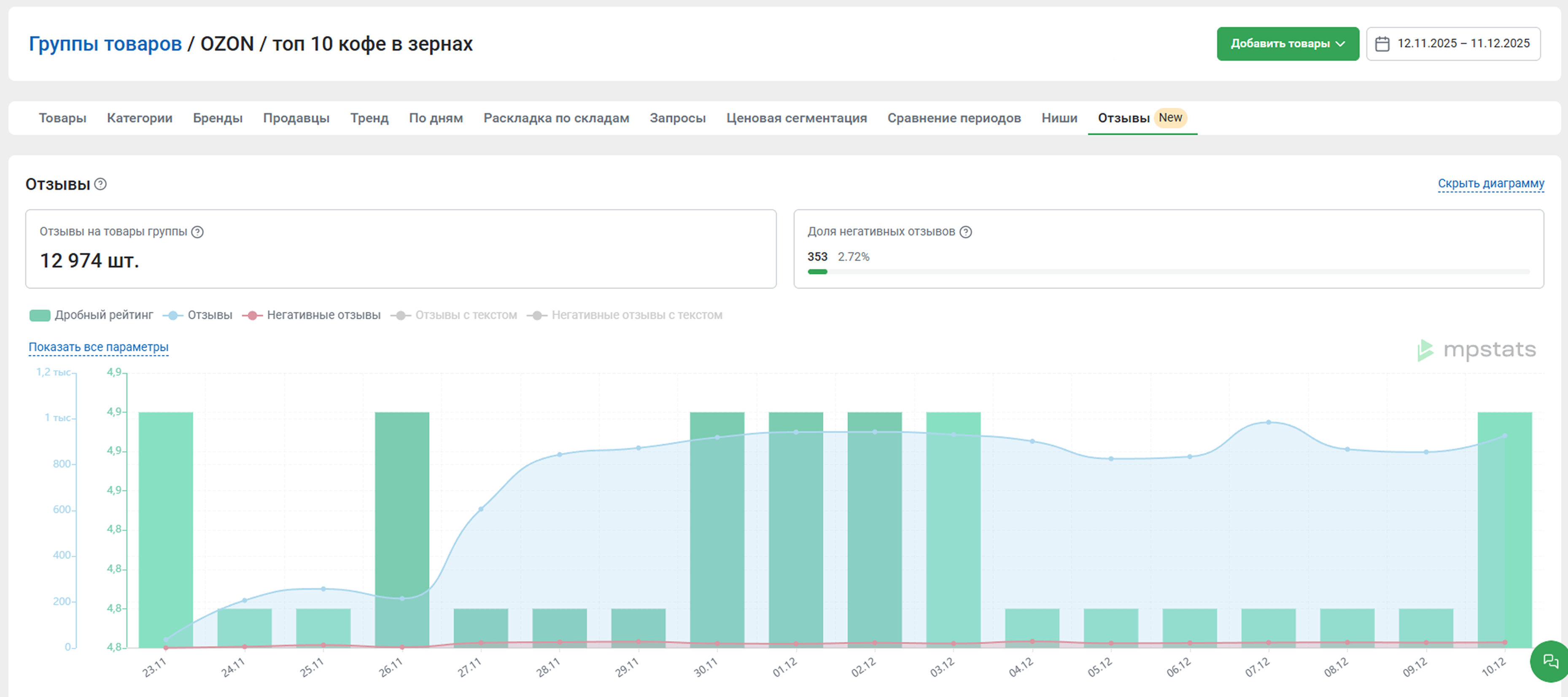Switch to Ценовая сегментация tab
1568x697 pixels.
pos(796,118)
